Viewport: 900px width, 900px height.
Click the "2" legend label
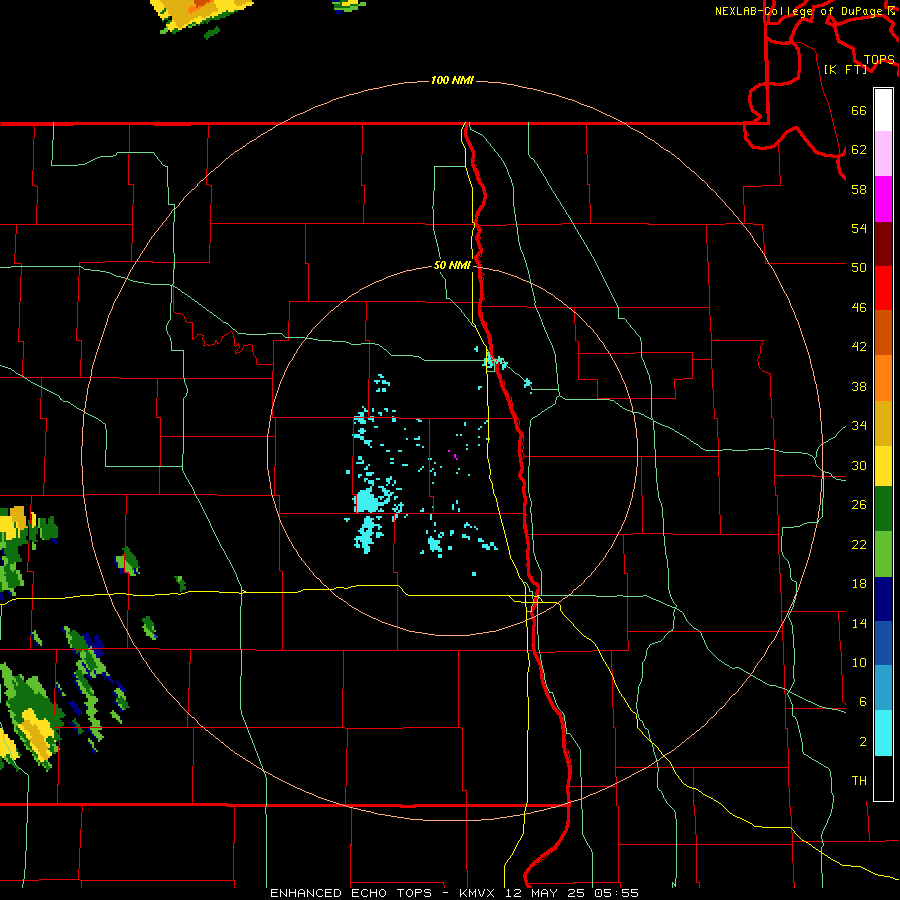point(863,741)
